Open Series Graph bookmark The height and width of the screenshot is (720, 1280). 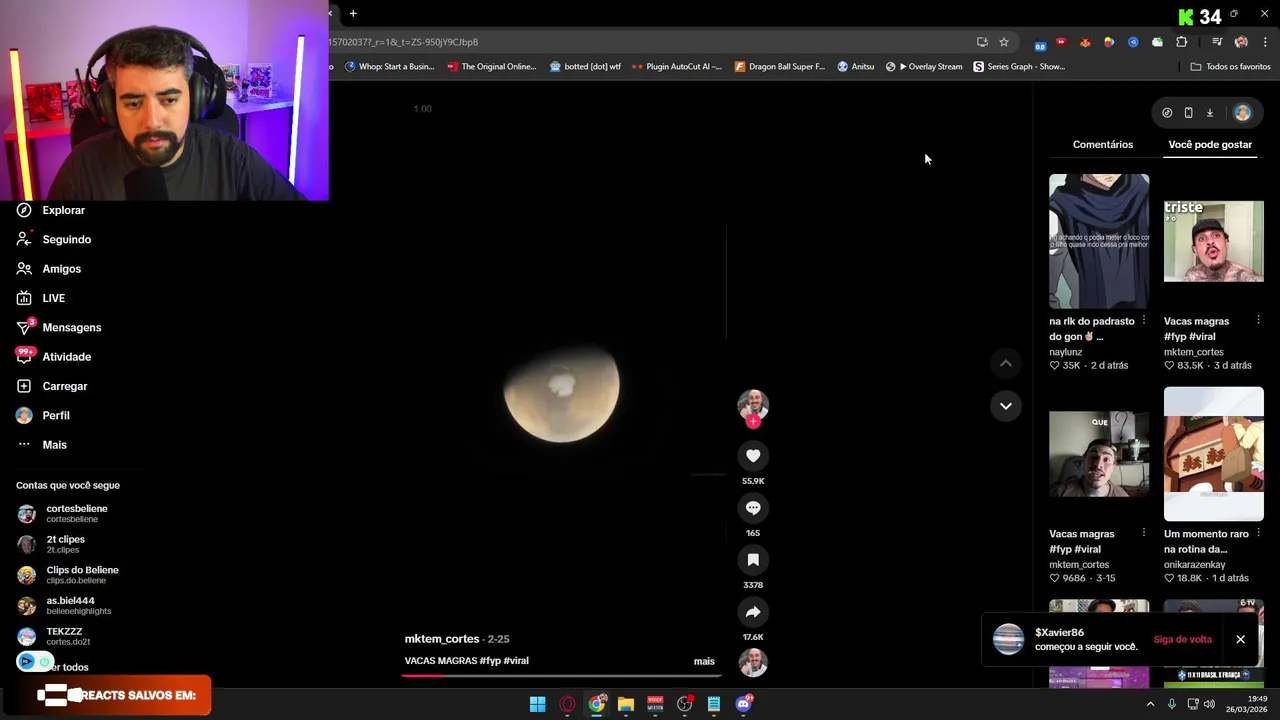[1019, 67]
